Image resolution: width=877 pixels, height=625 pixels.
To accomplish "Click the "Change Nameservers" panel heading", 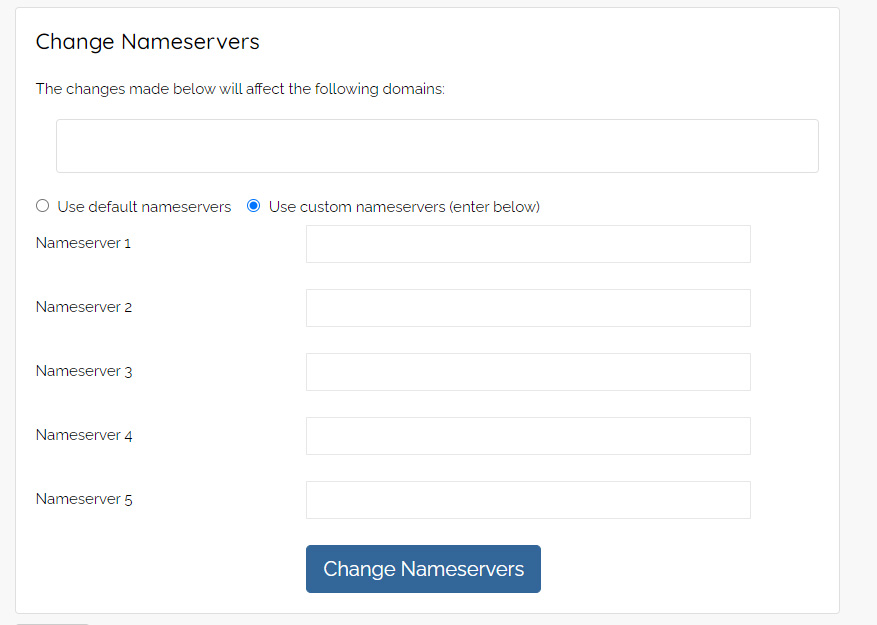I will click(147, 42).
